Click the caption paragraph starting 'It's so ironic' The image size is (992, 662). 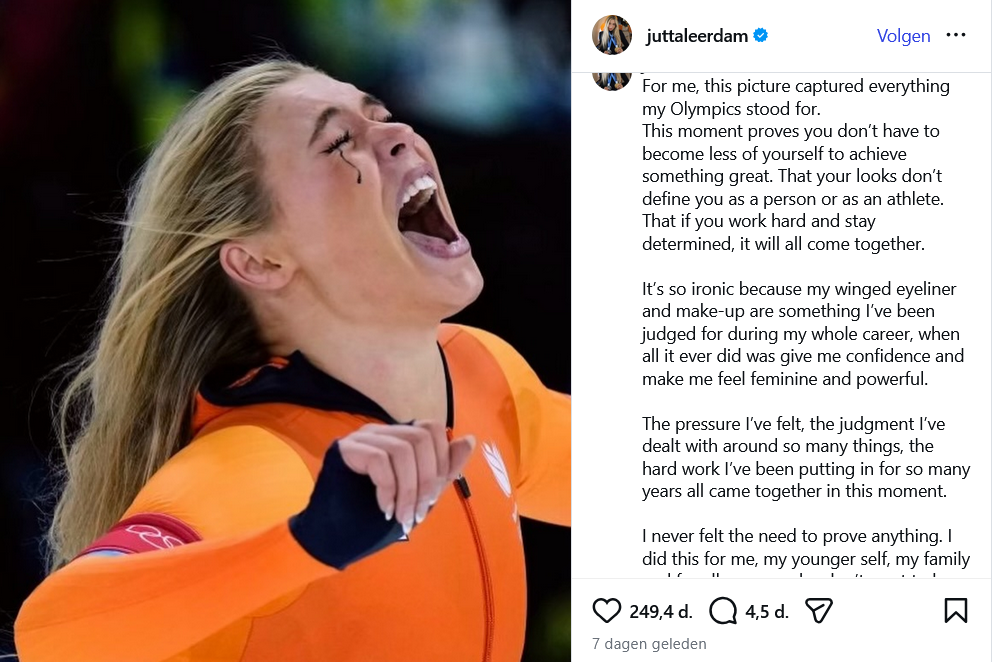(x=803, y=334)
